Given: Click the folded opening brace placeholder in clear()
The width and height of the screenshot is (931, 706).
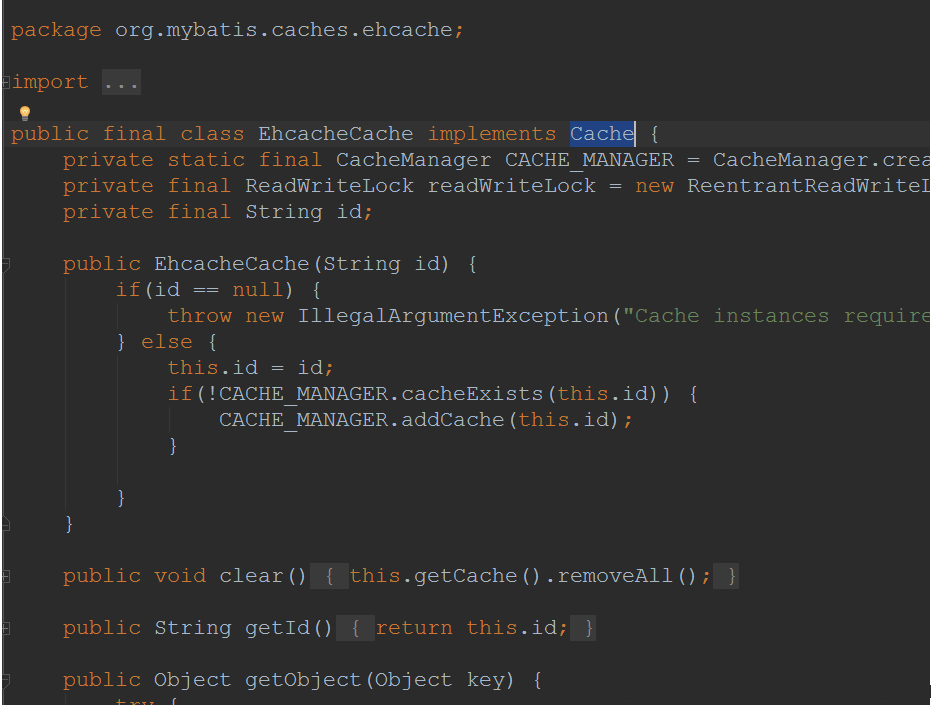Looking at the screenshot, I should 330,576.
